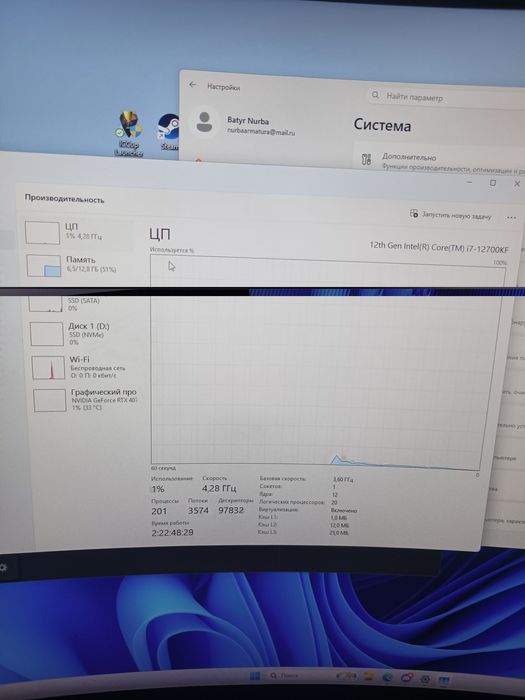Click the Система heading in Settings

pyautogui.click(x=382, y=125)
